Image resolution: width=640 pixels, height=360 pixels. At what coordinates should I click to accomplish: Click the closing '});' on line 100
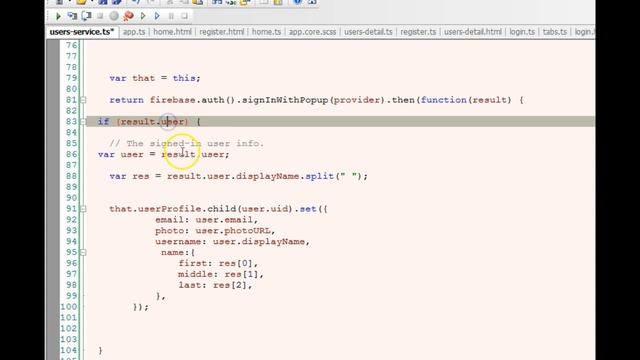tap(141, 307)
